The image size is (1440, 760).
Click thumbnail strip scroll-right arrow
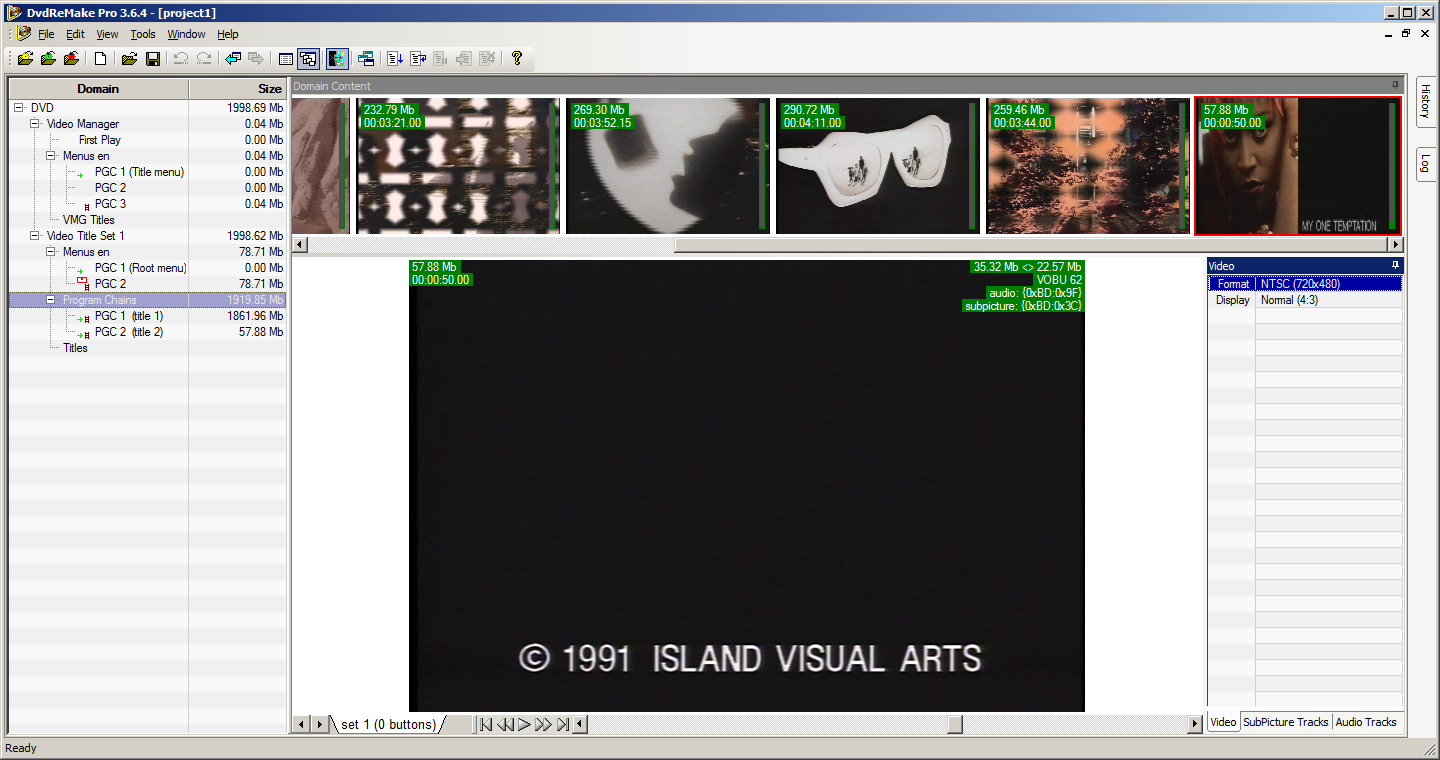(1395, 244)
